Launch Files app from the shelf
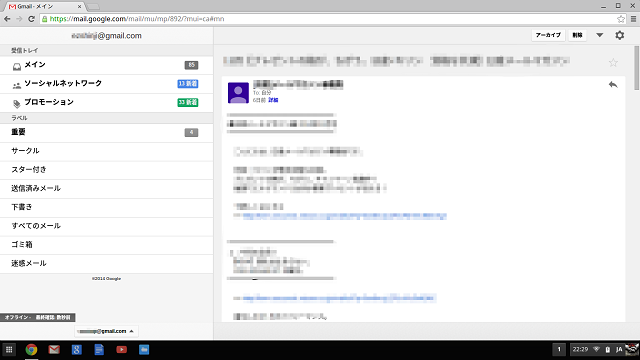This screenshot has height=360, width=640. click(144, 349)
